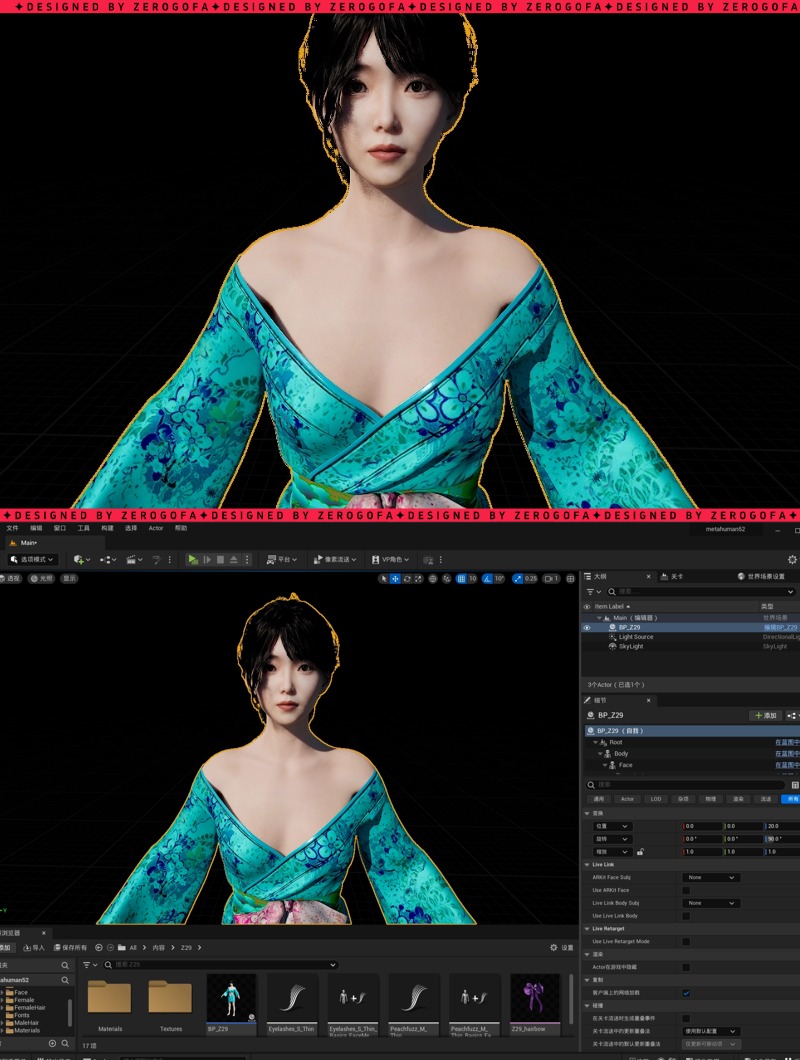
Task: Click the outliner filter icon
Action: tap(592, 592)
